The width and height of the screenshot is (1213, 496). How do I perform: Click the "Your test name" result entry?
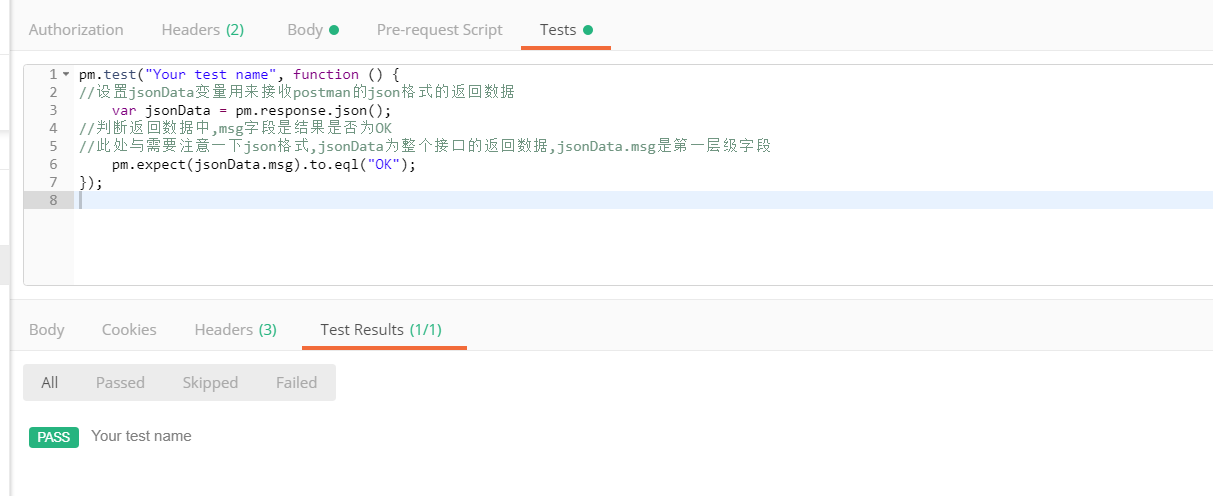[141, 436]
